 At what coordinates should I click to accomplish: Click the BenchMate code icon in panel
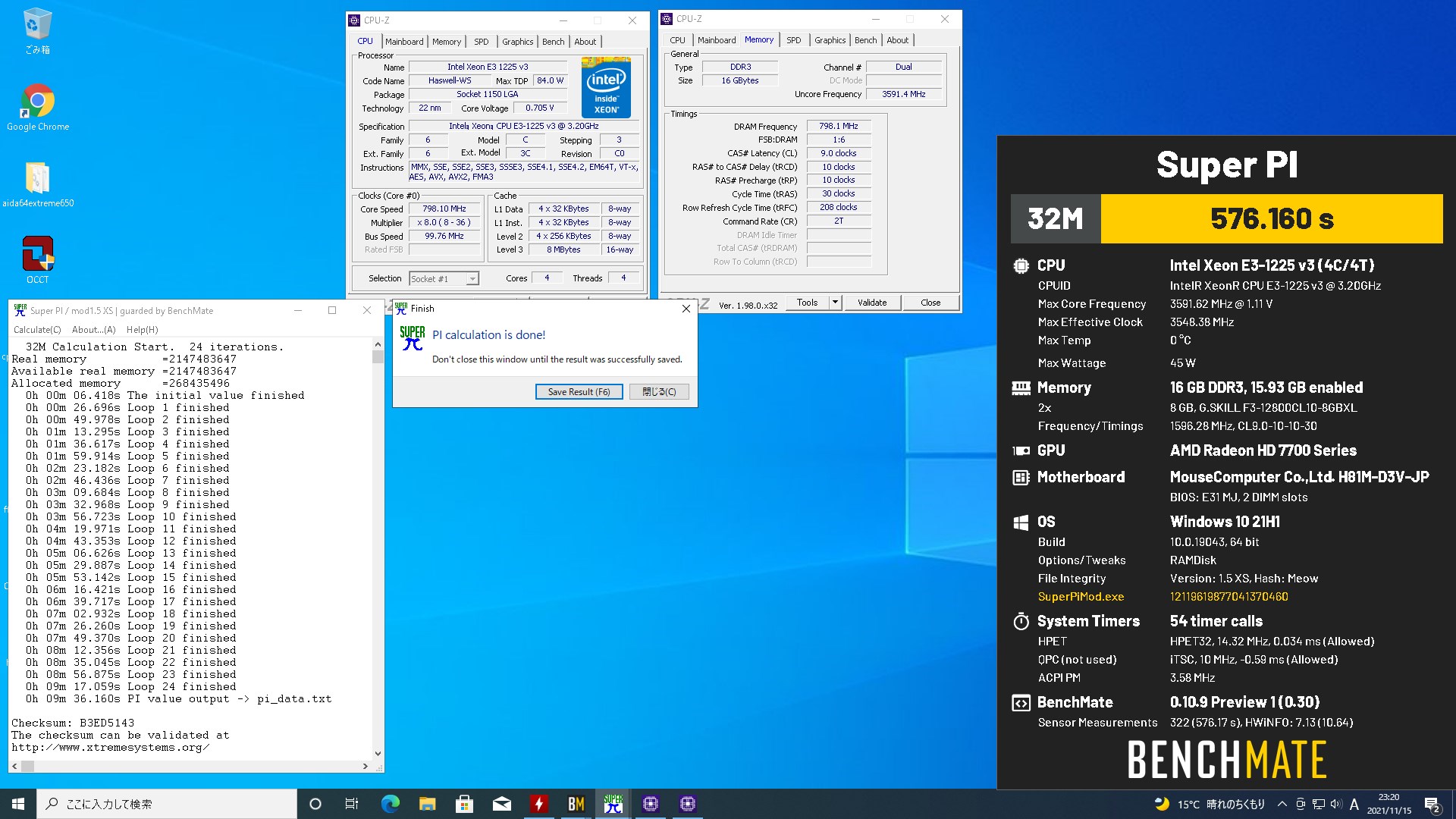[x=1021, y=703]
